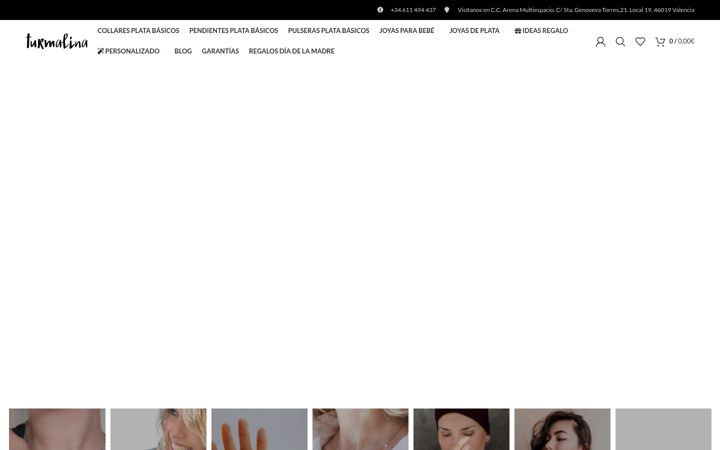Click the pencil icon next to Personalizado

(x=101, y=51)
